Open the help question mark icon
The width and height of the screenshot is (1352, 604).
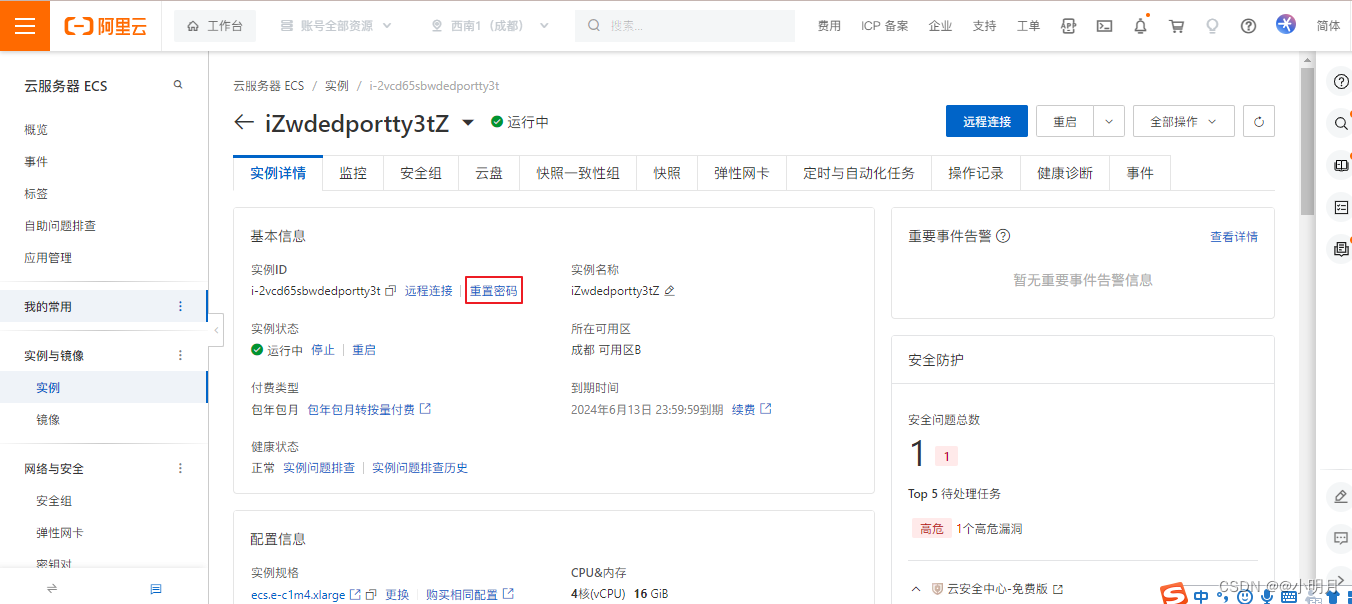pyautogui.click(x=1248, y=26)
